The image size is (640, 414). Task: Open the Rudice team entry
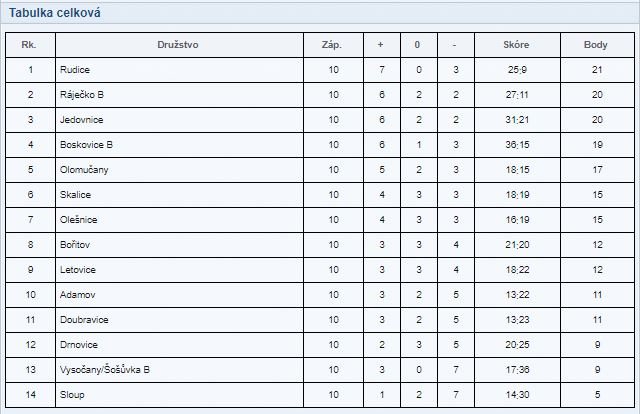click(x=75, y=70)
